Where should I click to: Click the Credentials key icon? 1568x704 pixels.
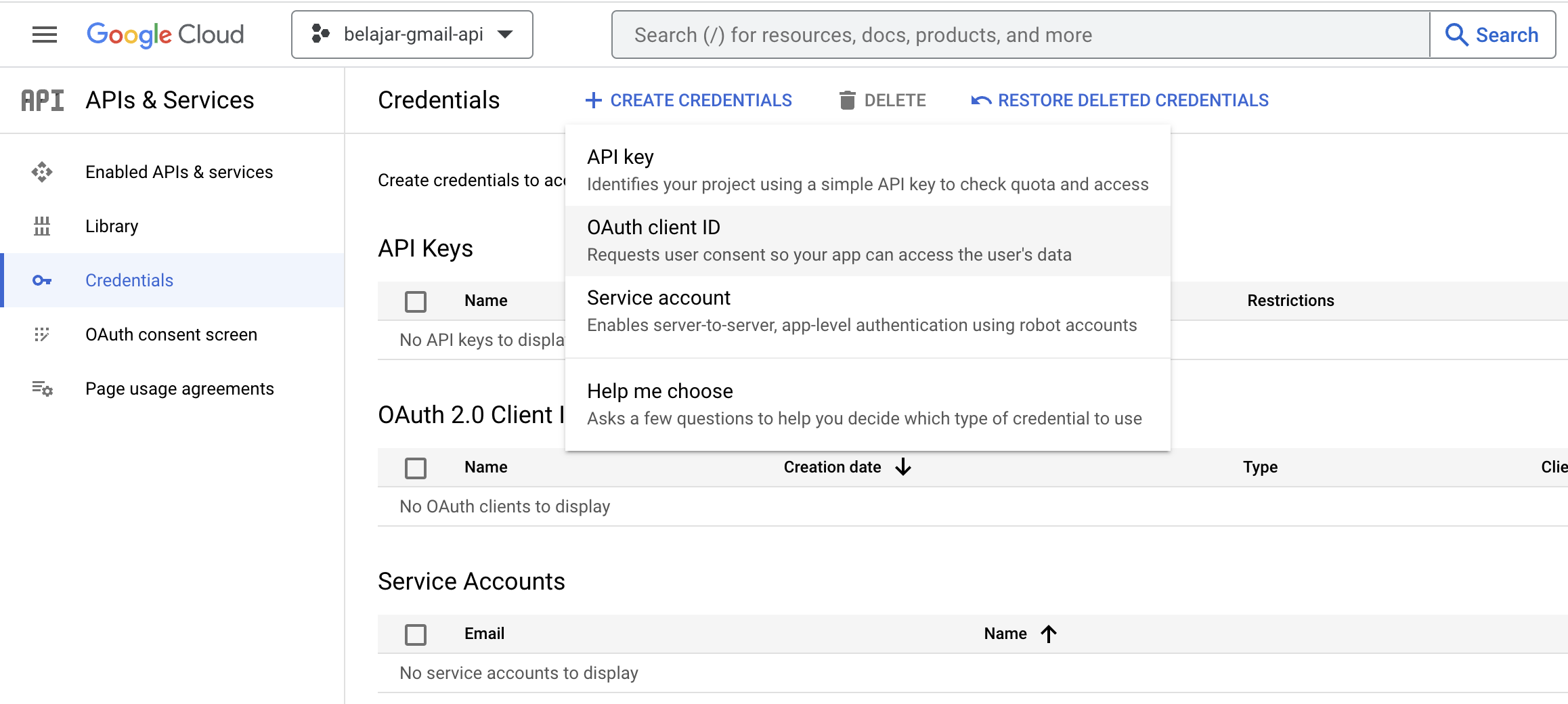point(42,280)
